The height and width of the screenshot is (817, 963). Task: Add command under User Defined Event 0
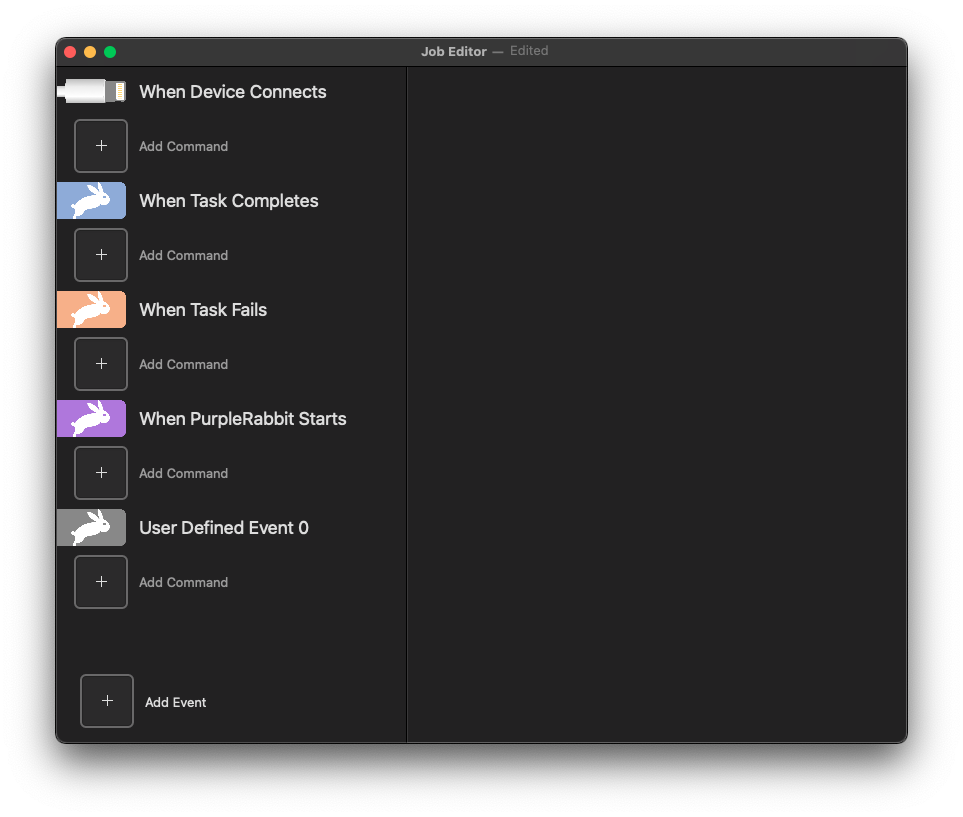101,582
